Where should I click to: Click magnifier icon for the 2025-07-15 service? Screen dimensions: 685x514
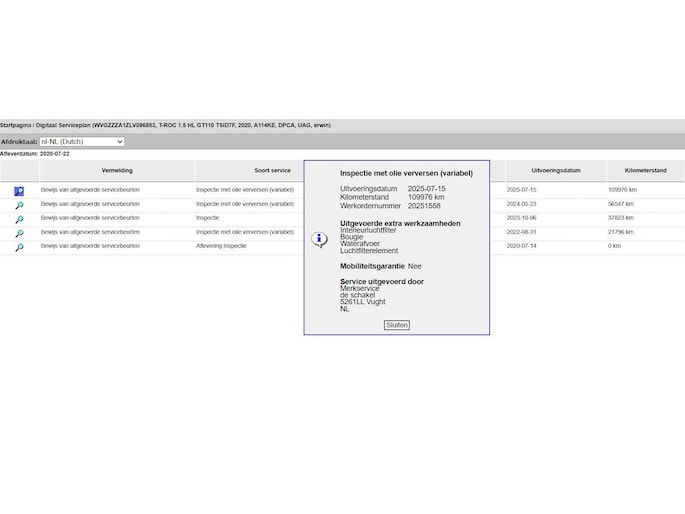coord(19,190)
